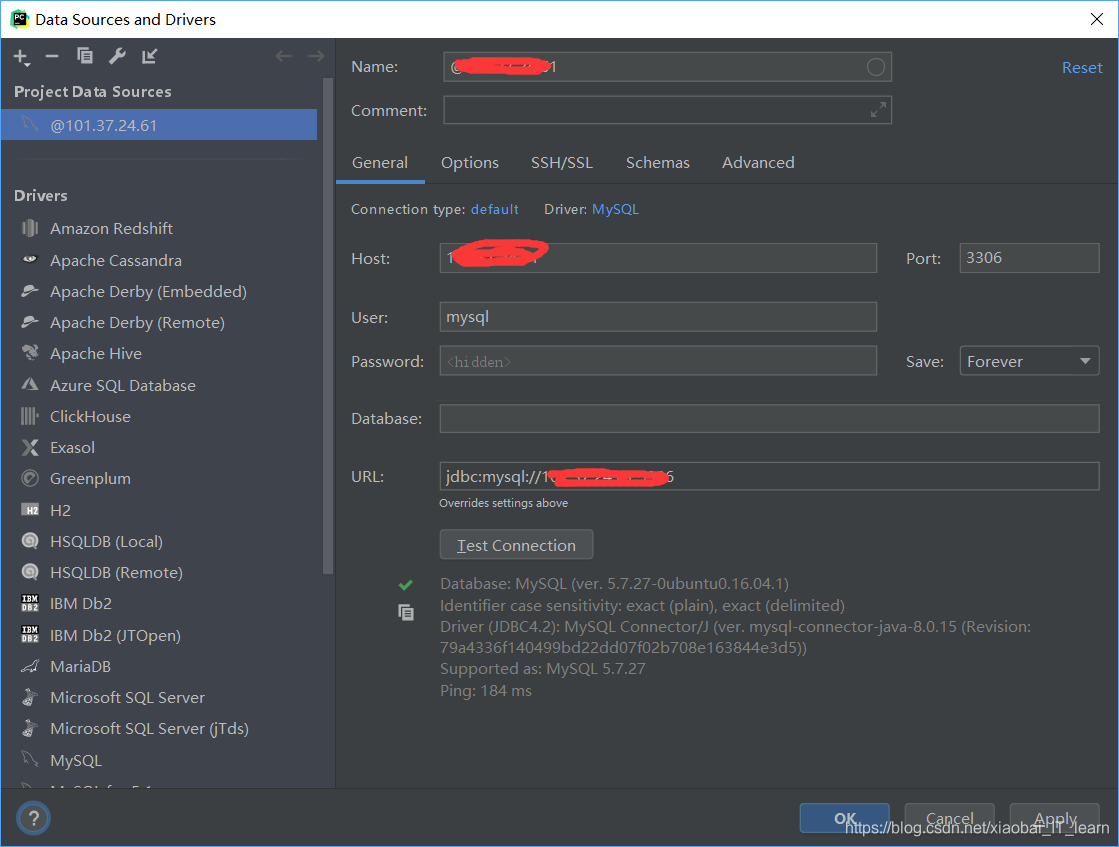
Task: Choose Apache Hive driver
Action: point(96,353)
